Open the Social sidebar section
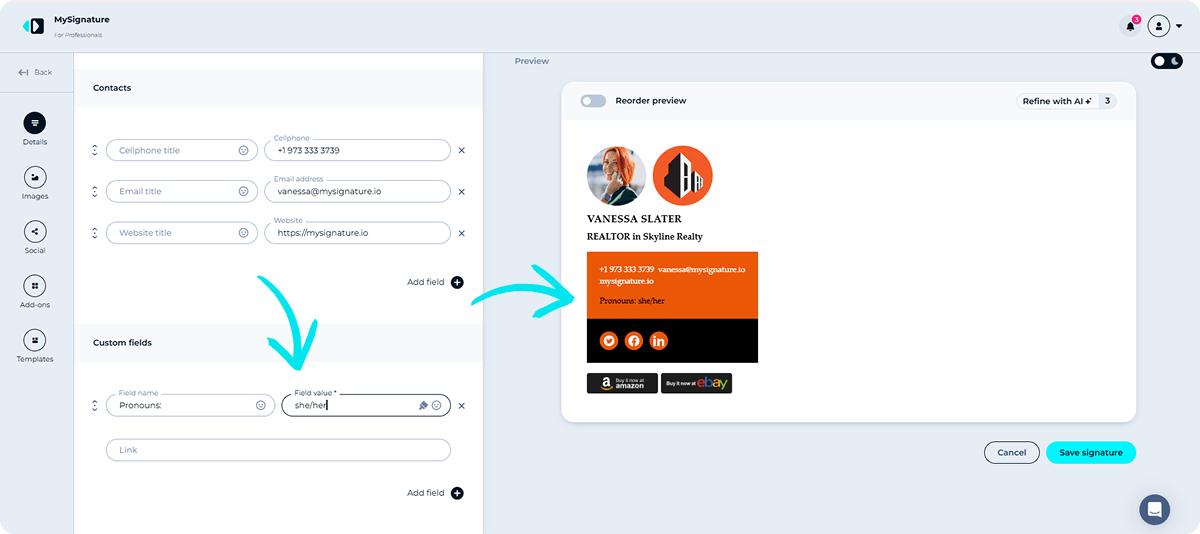The width and height of the screenshot is (1200, 534). [35, 237]
